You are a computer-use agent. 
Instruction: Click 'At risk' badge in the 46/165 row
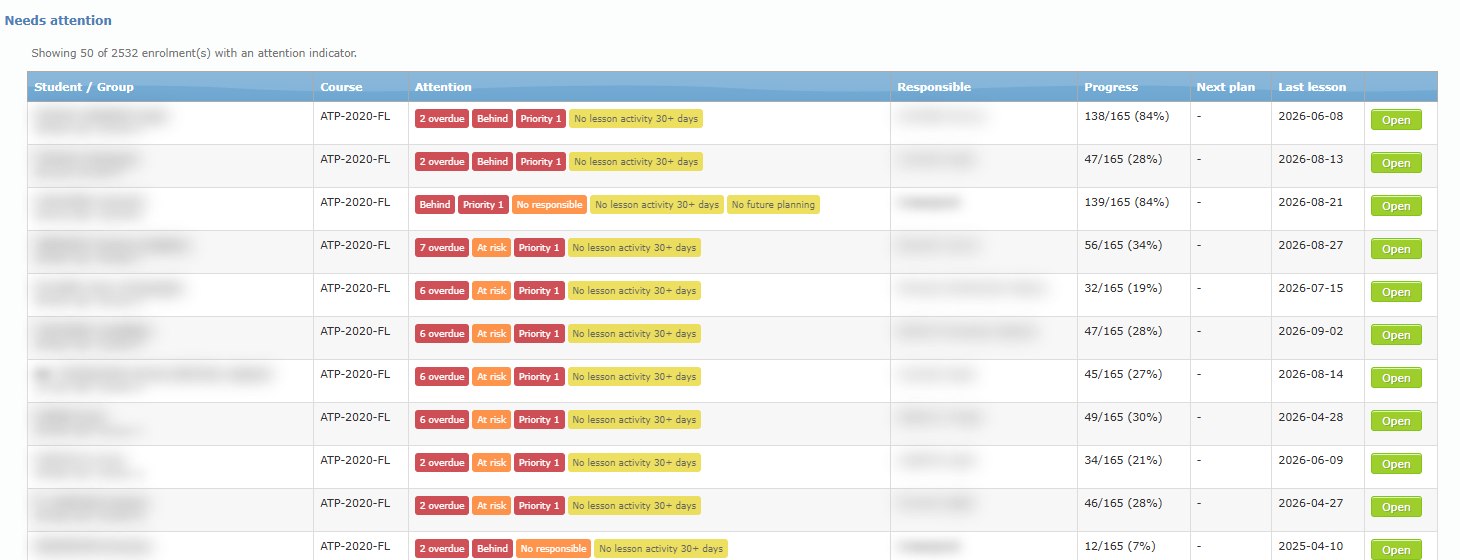point(492,505)
